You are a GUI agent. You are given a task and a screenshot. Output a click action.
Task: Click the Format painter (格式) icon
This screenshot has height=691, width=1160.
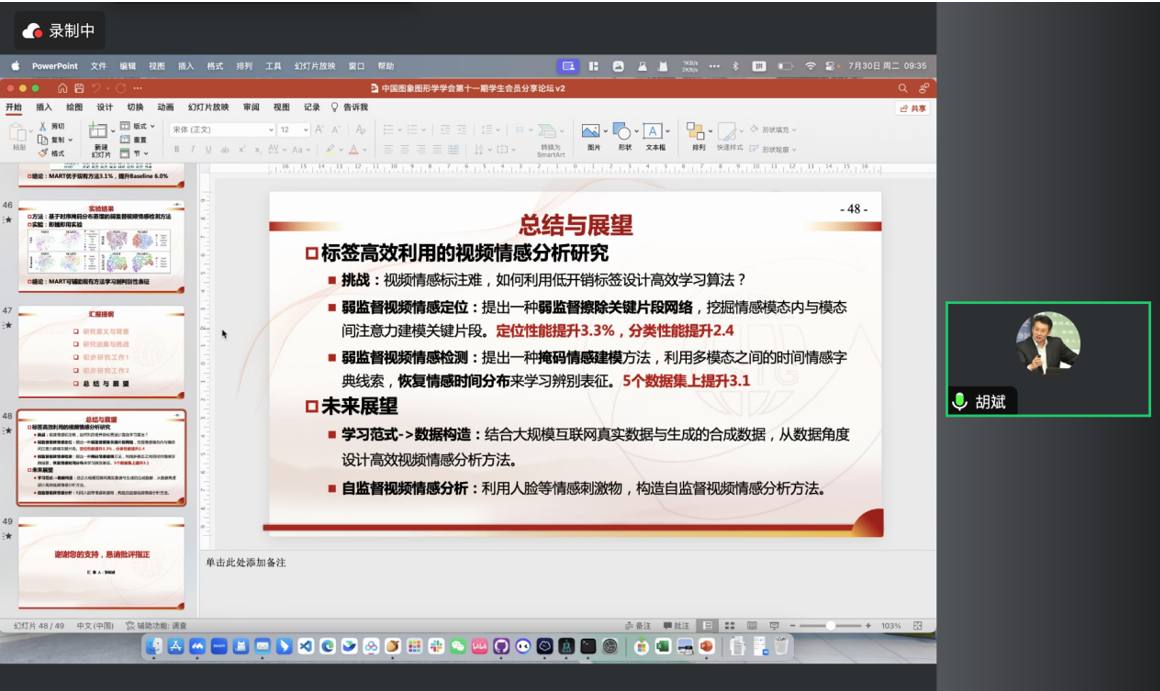pyautogui.click(x=43, y=153)
